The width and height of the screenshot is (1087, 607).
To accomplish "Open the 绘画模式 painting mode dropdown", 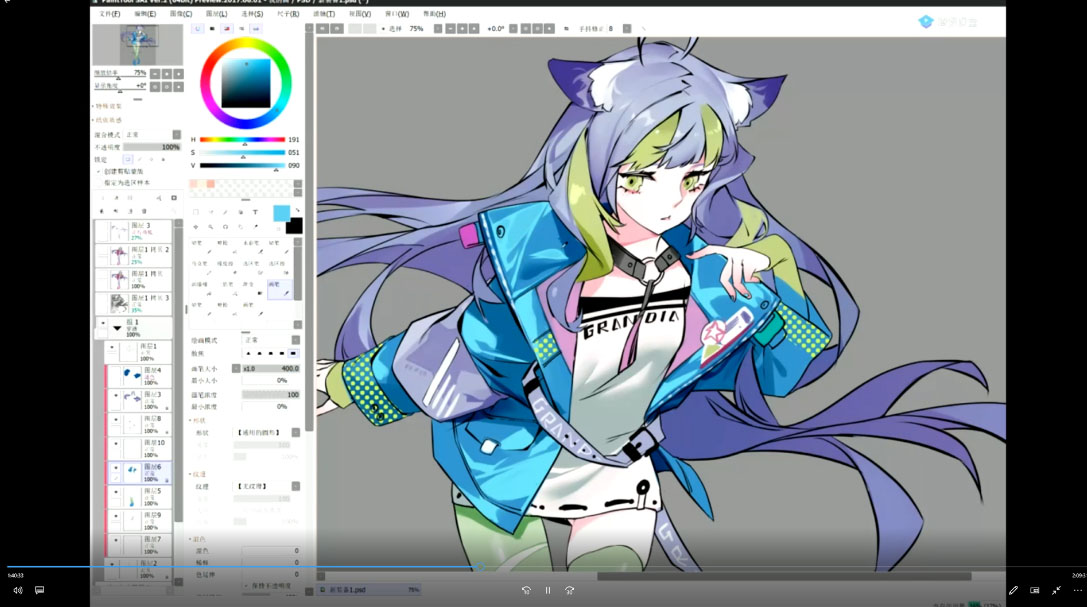I will coord(296,340).
